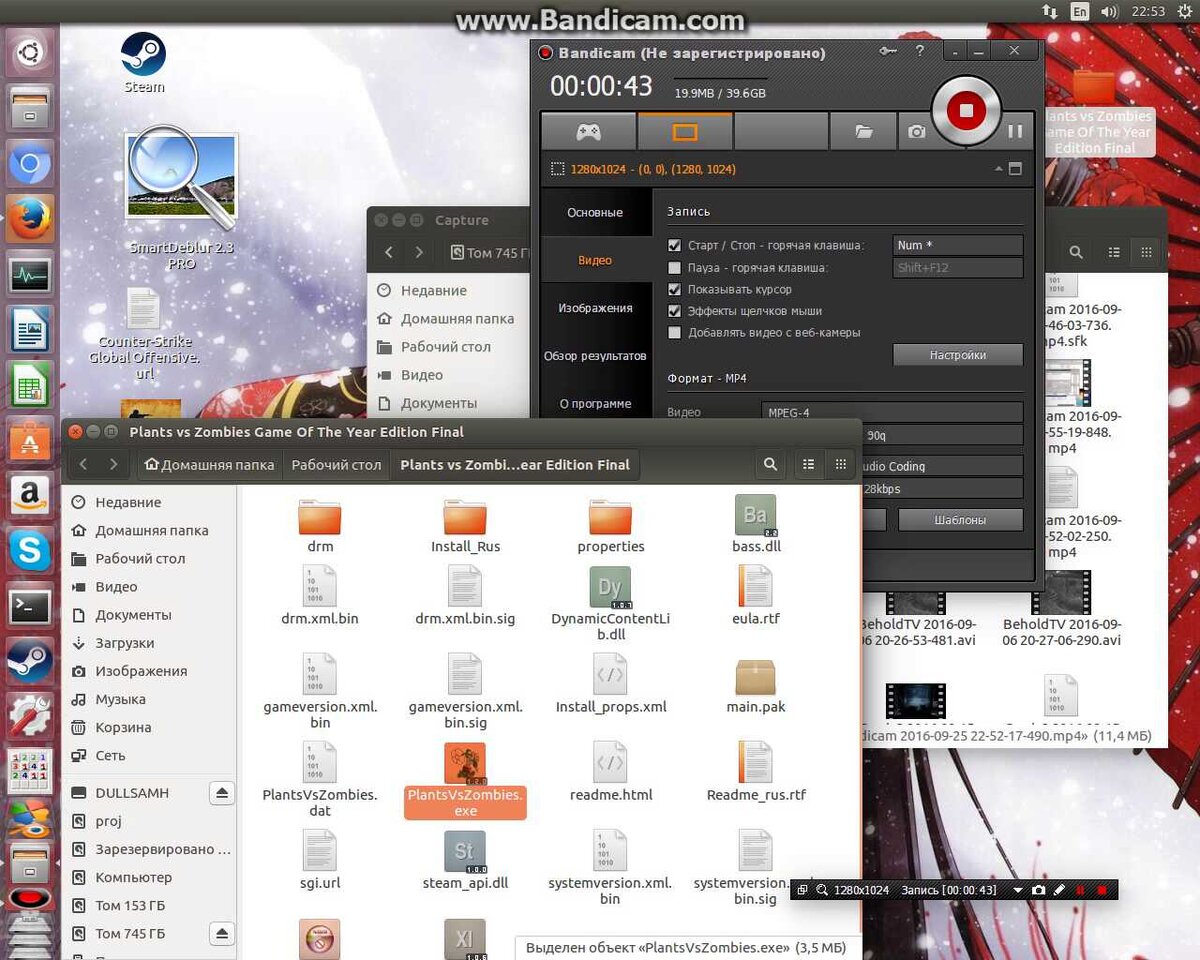Pause the Bandicam recording

[1015, 131]
